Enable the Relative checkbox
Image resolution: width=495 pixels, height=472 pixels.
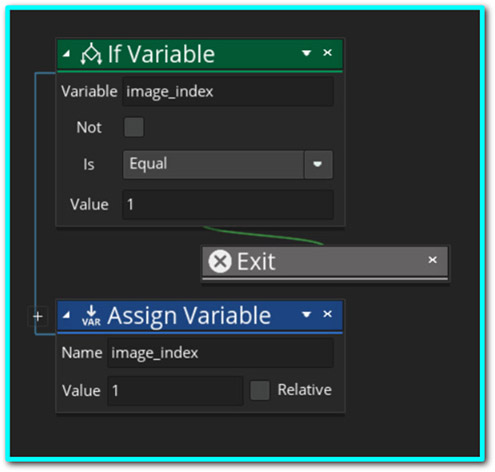coord(260,390)
